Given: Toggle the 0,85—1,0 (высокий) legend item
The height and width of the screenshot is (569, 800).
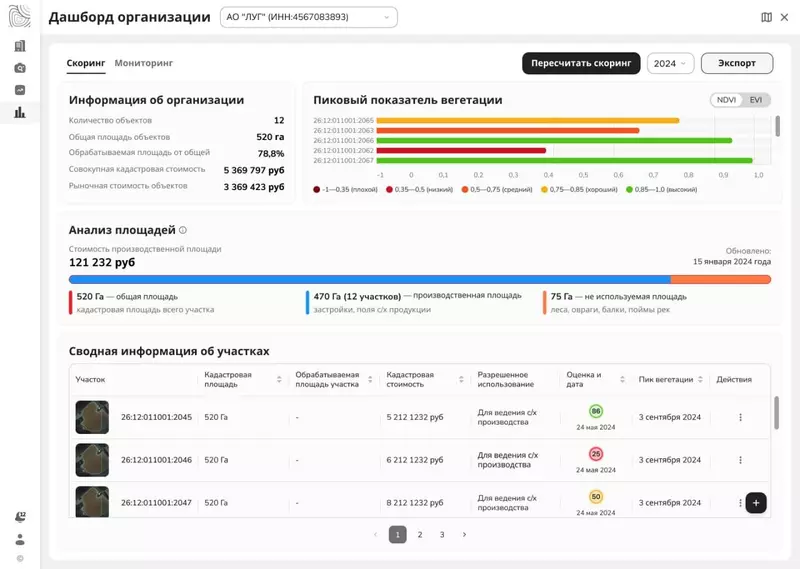Looking at the screenshot, I should tap(661, 189).
